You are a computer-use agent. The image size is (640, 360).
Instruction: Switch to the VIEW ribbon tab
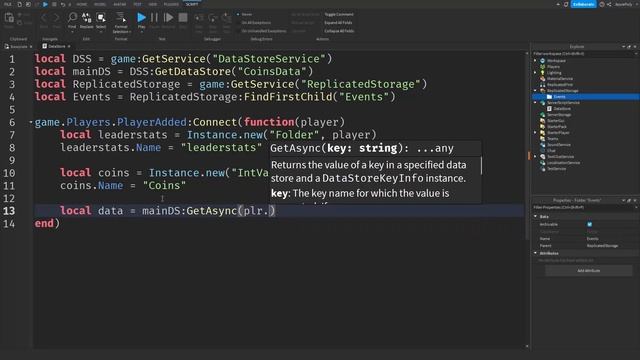[x=153, y=4]
